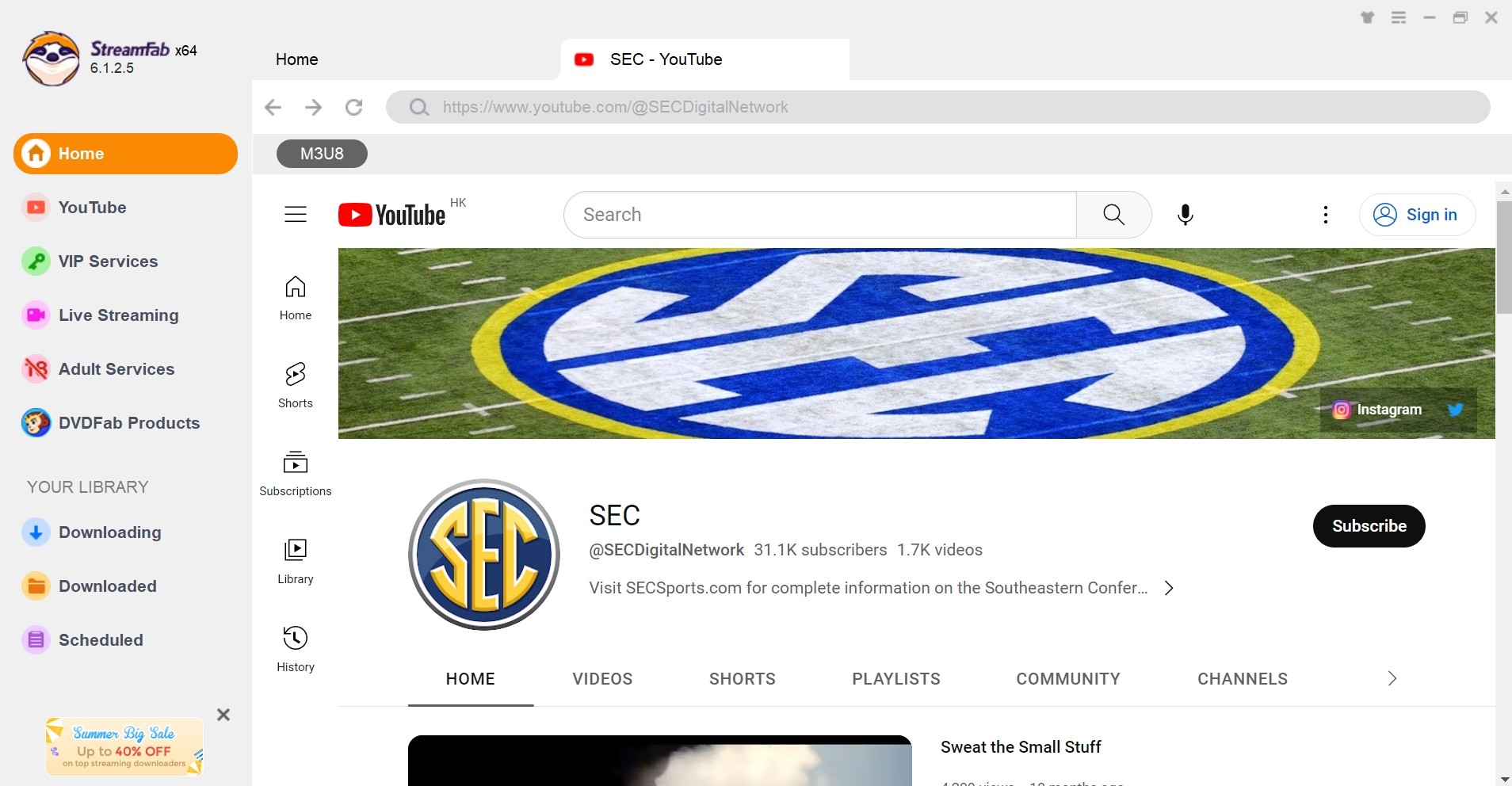
Task: Open DVDFab Products section
Action: pos(111,423)
